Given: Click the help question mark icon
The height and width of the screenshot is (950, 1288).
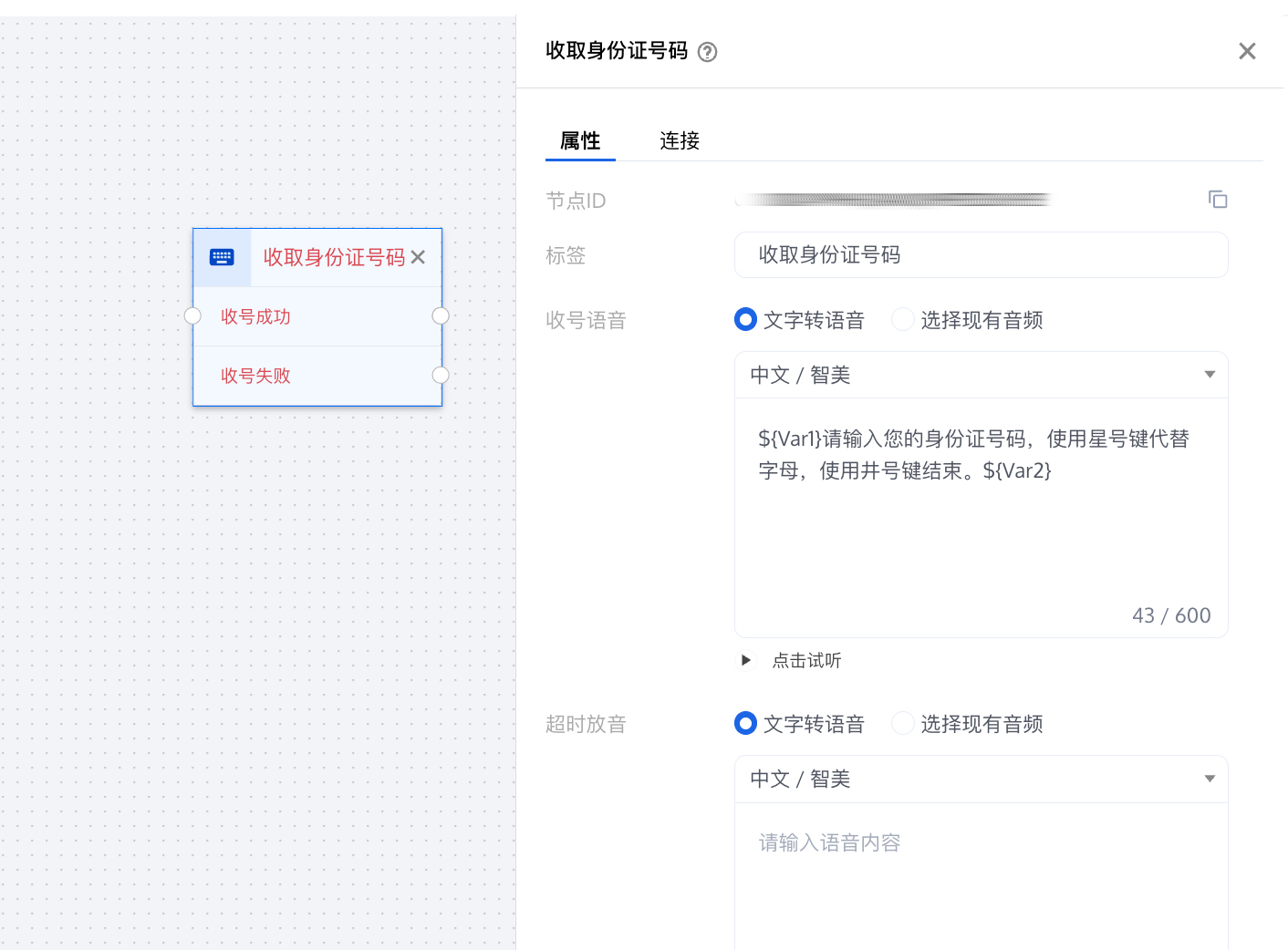Looking at the screenshot, I should pyautogui.click(x=707, y=52).
